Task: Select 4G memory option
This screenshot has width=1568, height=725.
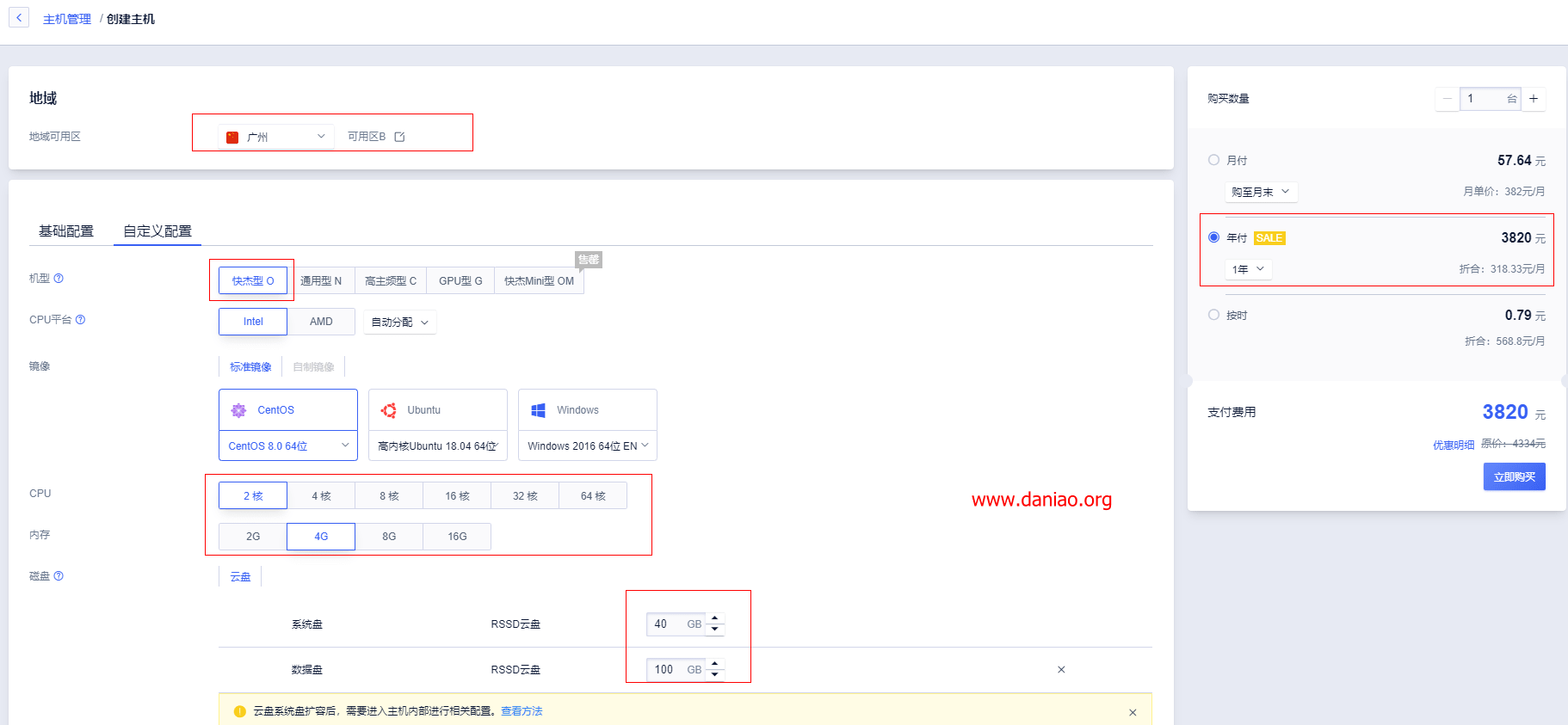Action: tap(321, 537)
